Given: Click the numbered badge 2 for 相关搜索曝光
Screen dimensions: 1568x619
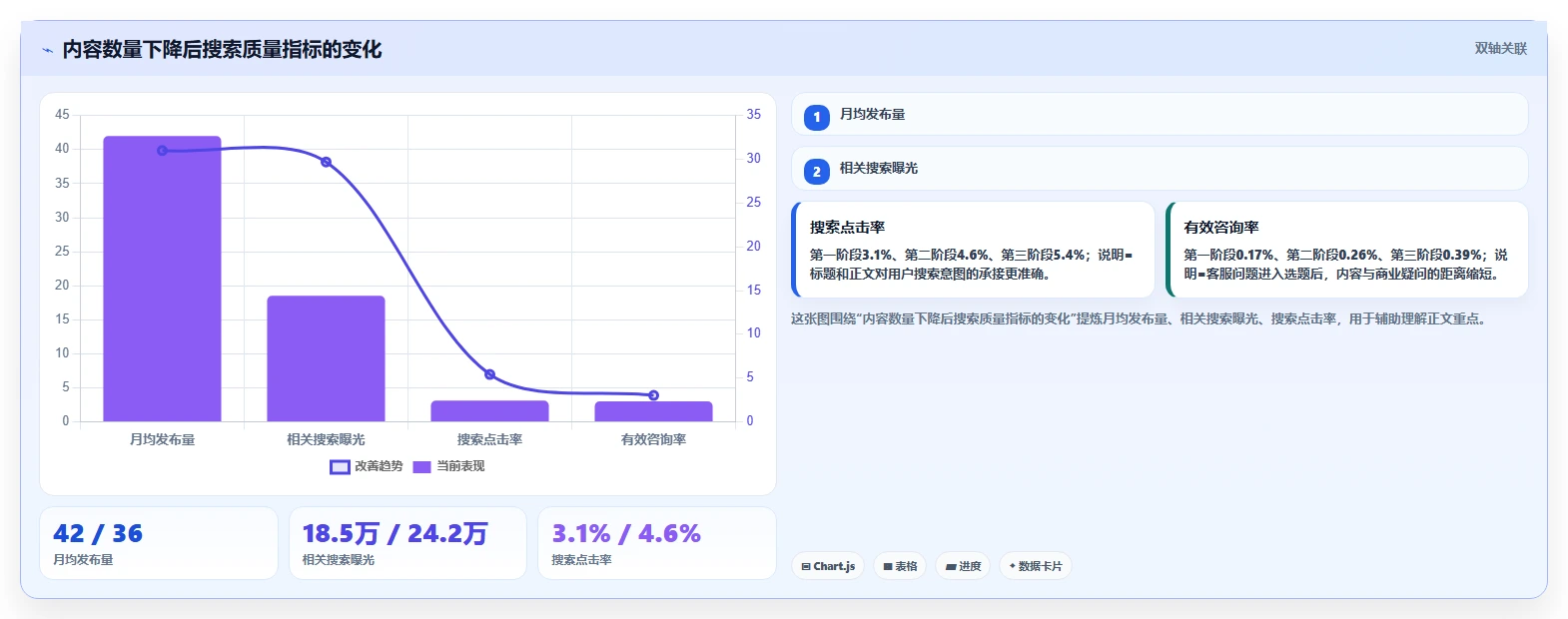Looking at the screenshot, I should (x=817, y=171).
